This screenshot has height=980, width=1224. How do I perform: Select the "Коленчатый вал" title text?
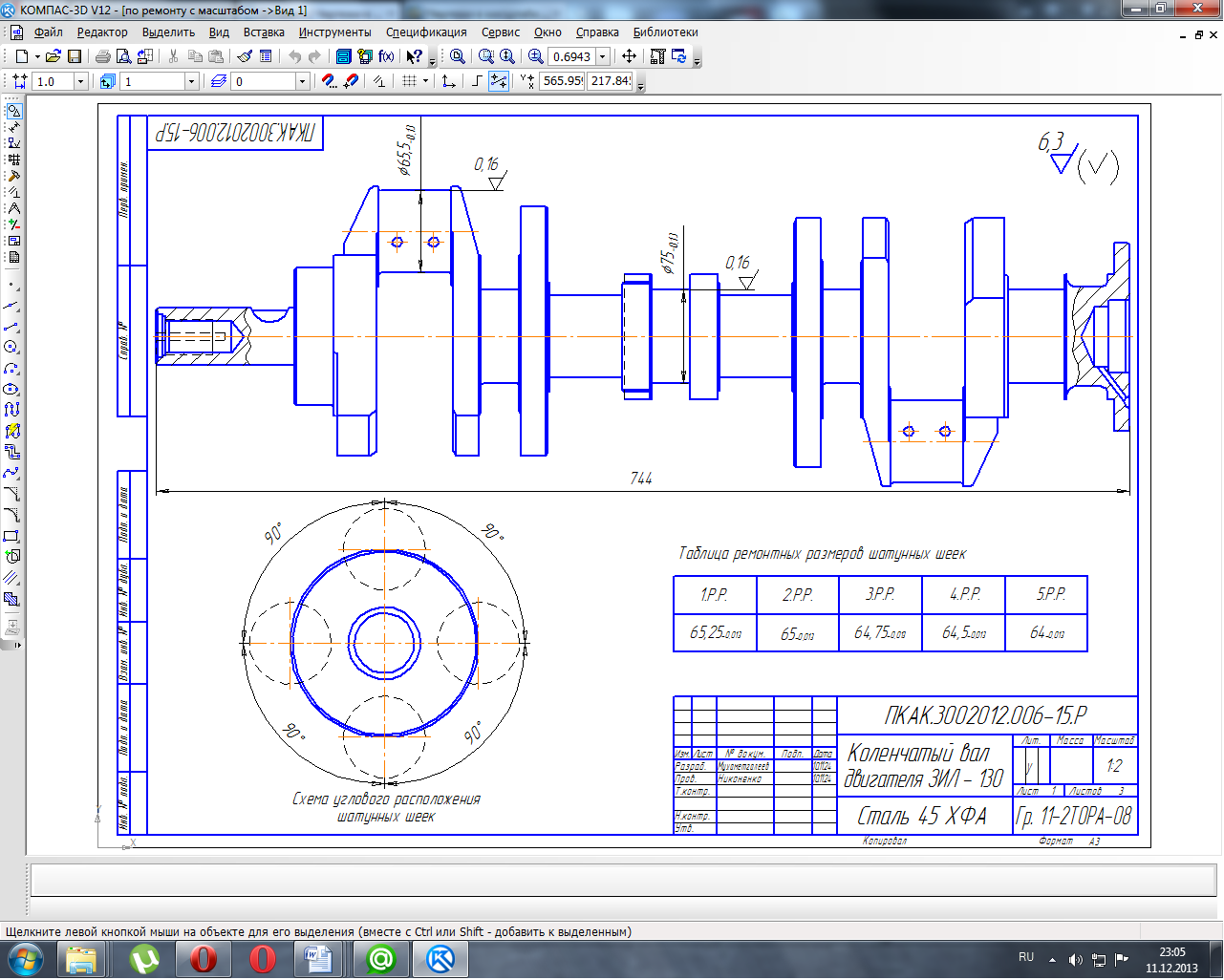918,753
